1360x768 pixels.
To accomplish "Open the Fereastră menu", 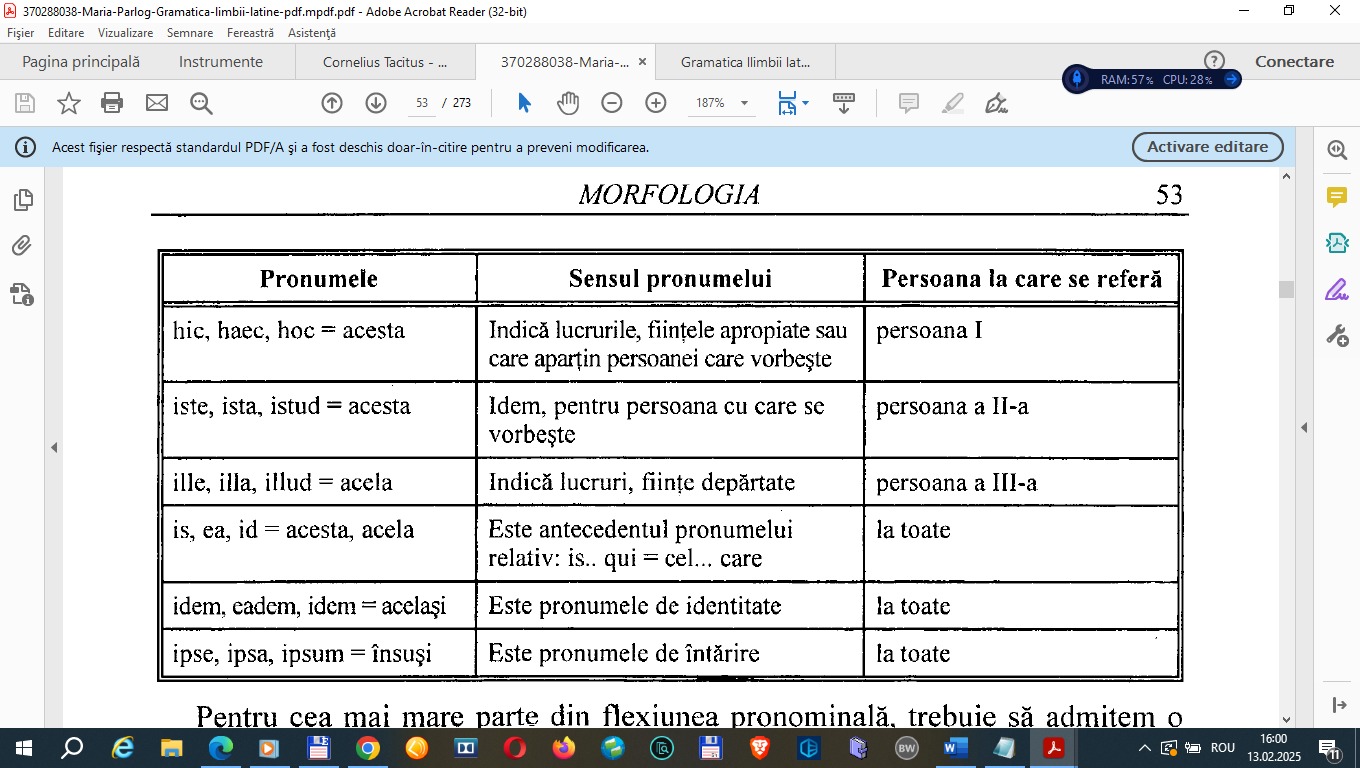I will tap(250, 33).
